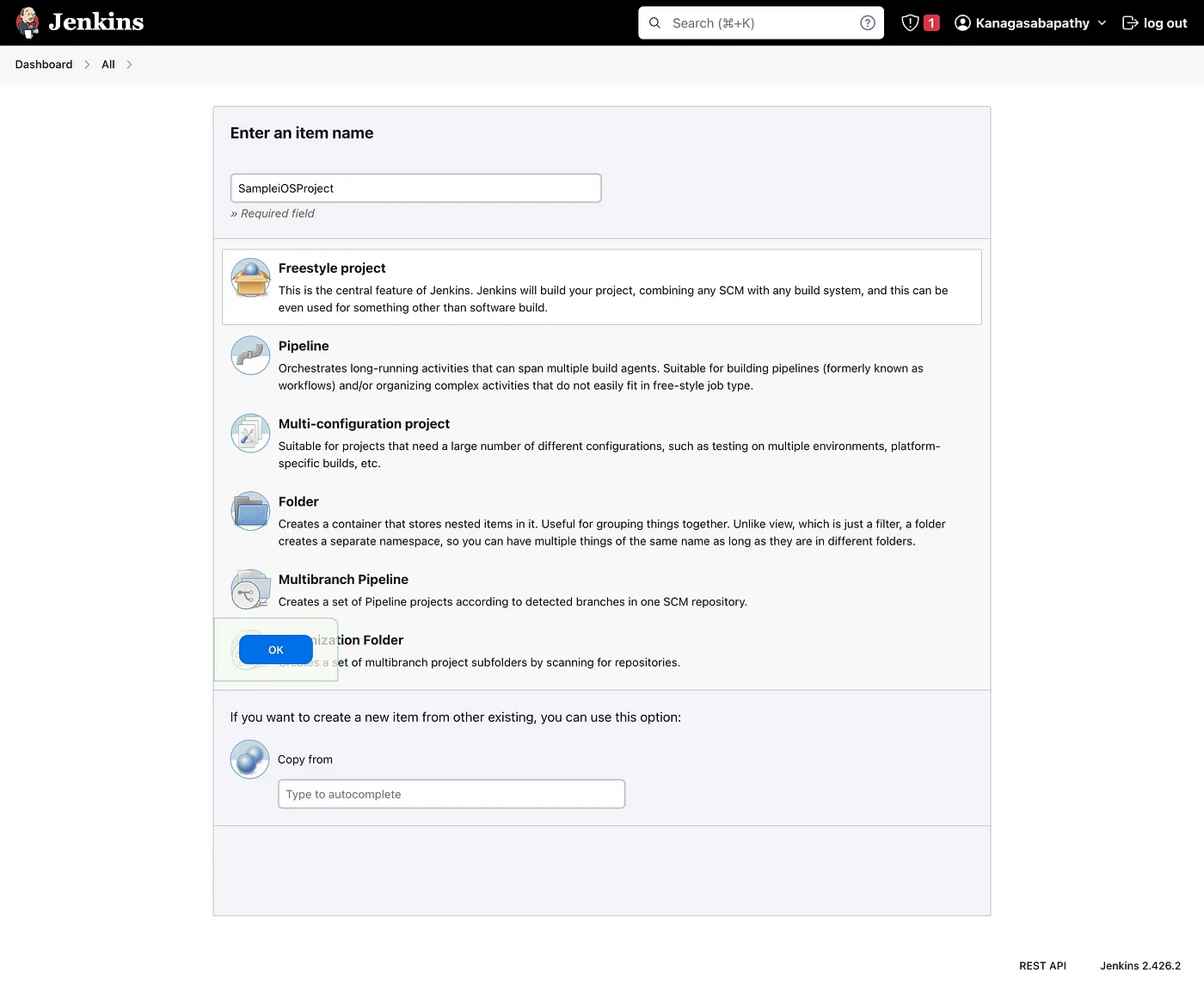This screenshot has height=991, width=1204.
Task: Select the Freestyle project radio option
Action: [x=332, y=268]
